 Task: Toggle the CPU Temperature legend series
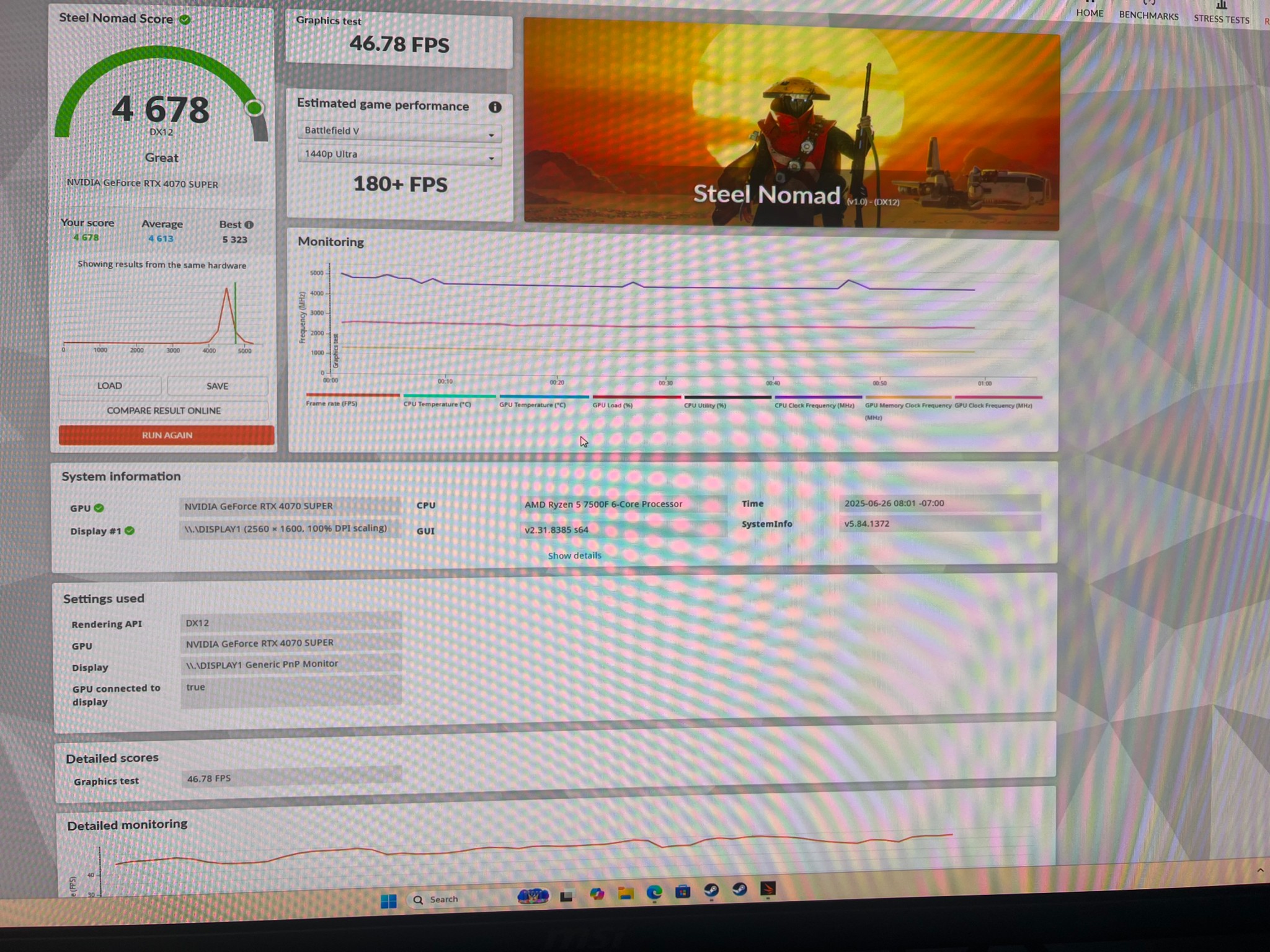click(437, 404)
